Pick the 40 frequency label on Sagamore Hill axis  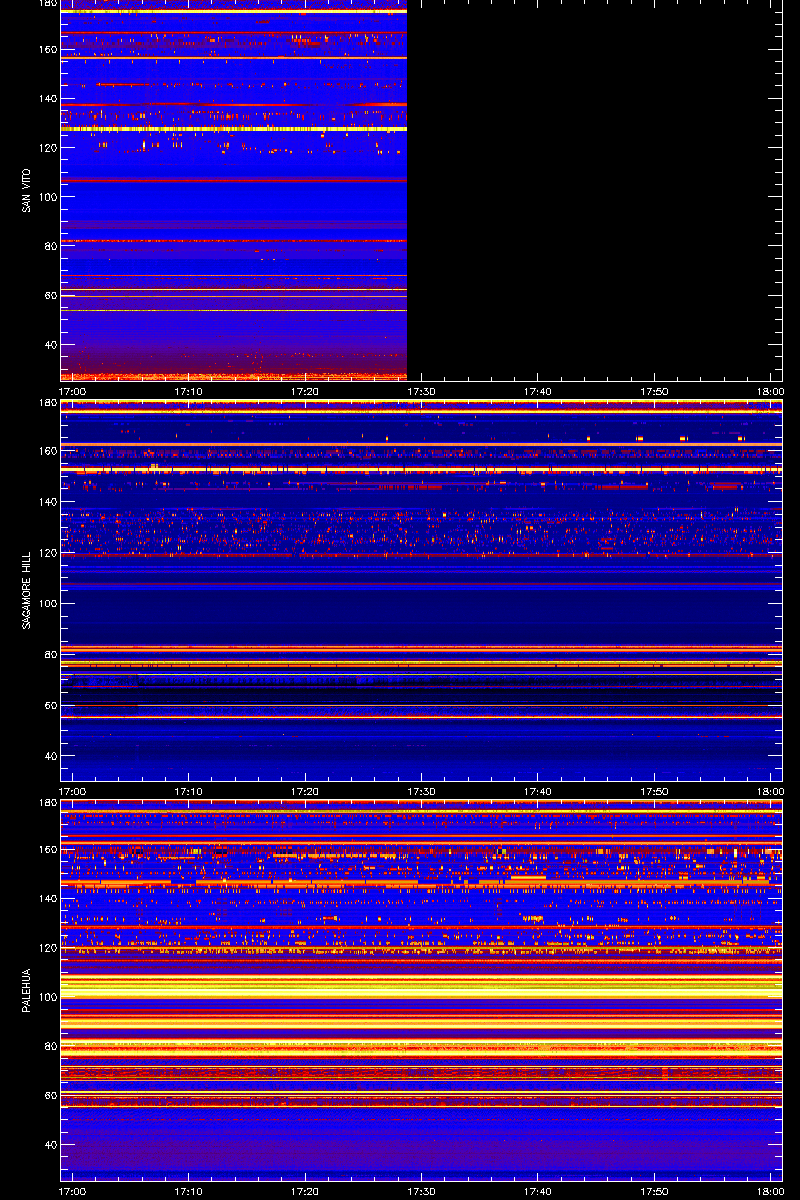click(50, 756)
